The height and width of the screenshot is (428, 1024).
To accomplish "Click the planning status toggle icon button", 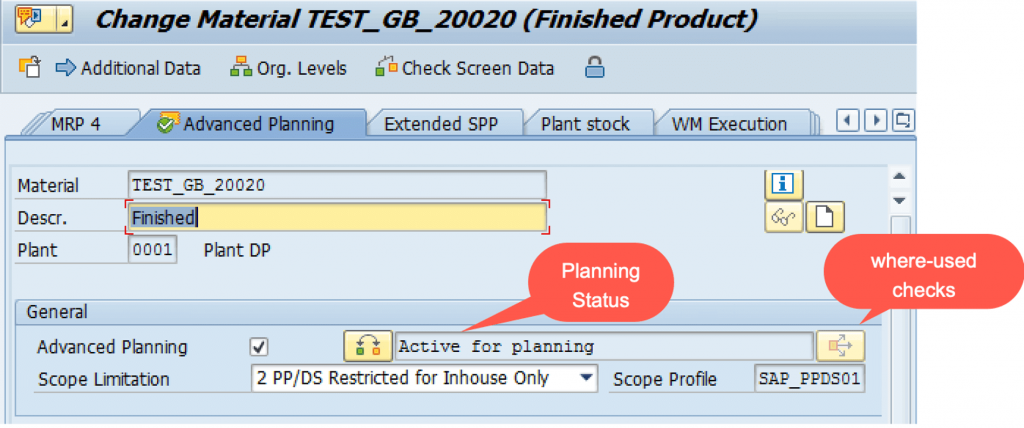I will tap(368, 346).
